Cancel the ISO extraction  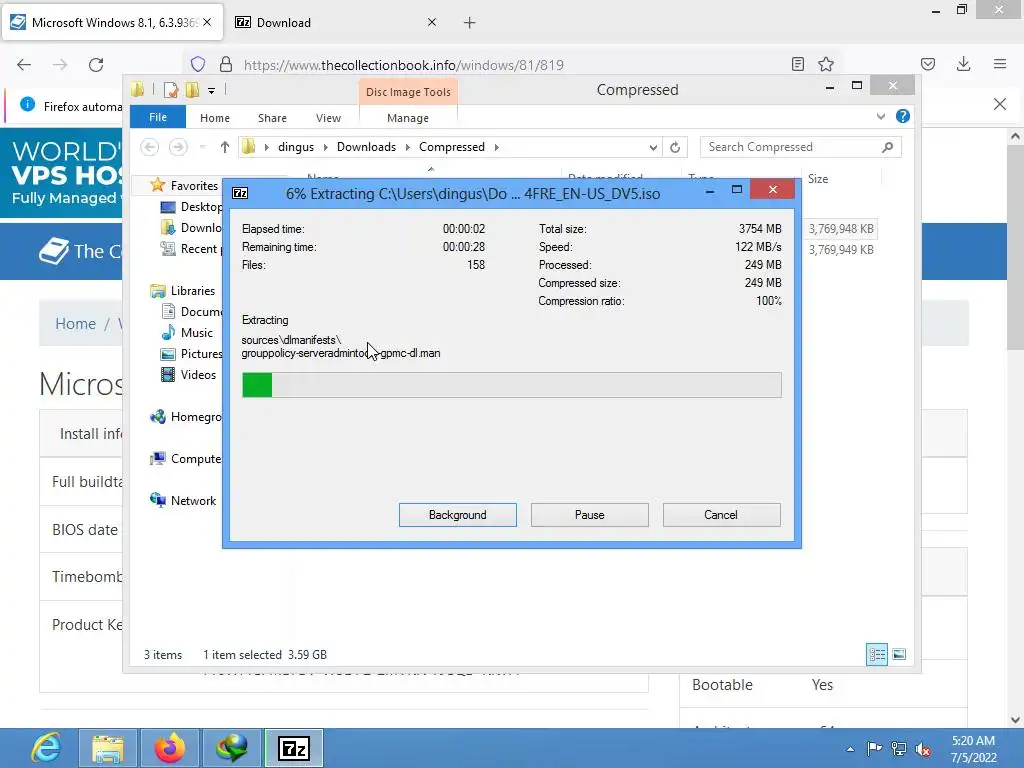(x=721, y=515)
